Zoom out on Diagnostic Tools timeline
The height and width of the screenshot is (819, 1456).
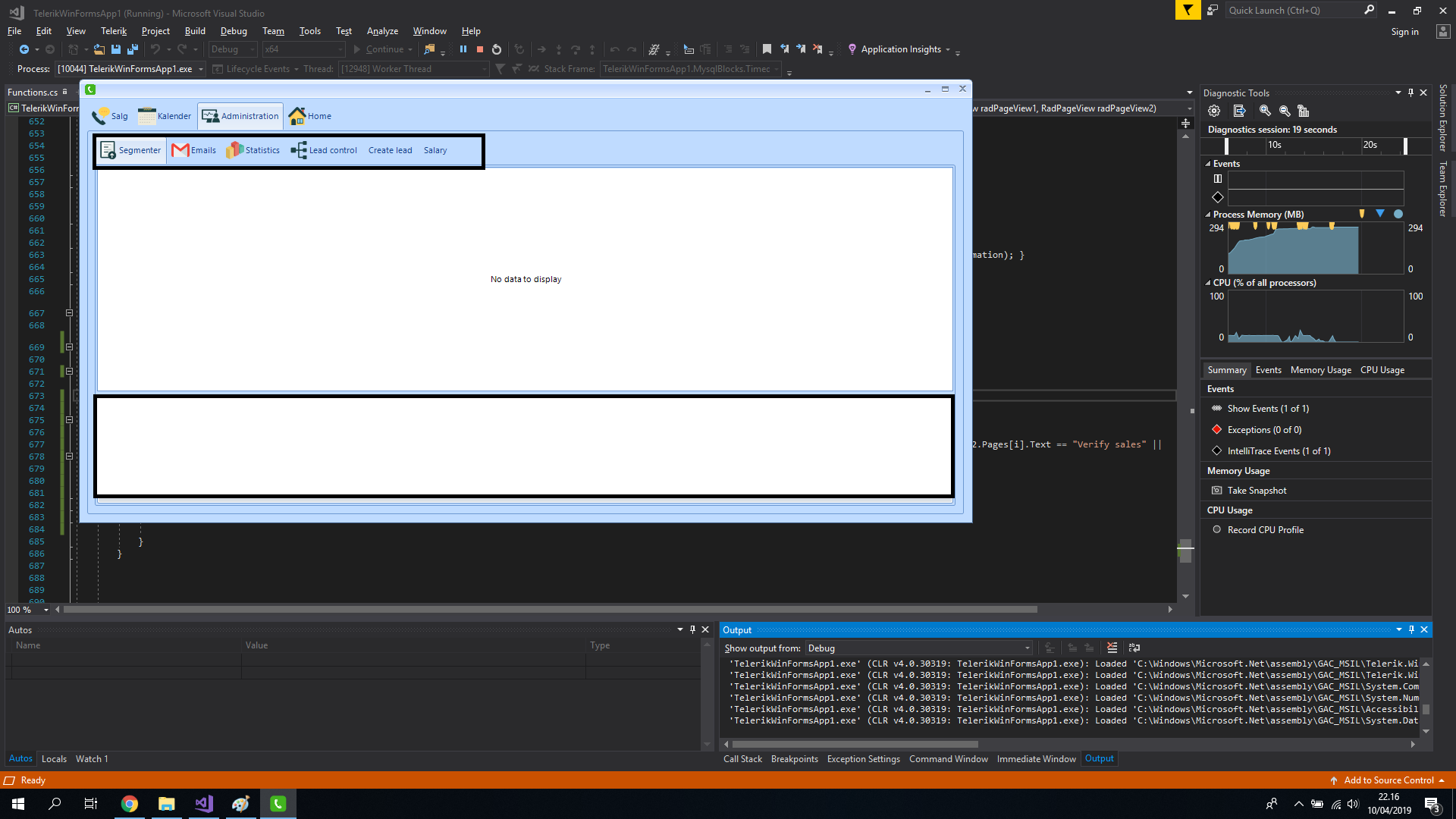point(1285,111)
